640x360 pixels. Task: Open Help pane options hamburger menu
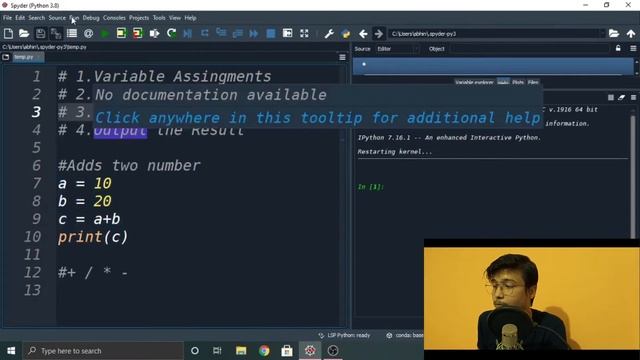633,49
